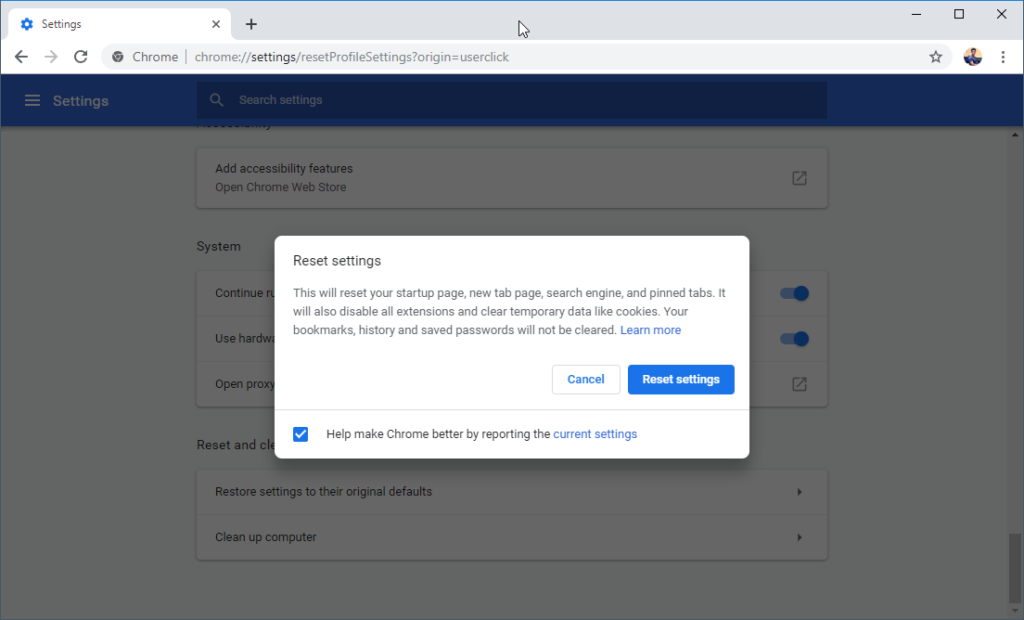The image size is (1024, 620).
Task: Click the search magnifier in Settings
Action: [x=217, y=100]
